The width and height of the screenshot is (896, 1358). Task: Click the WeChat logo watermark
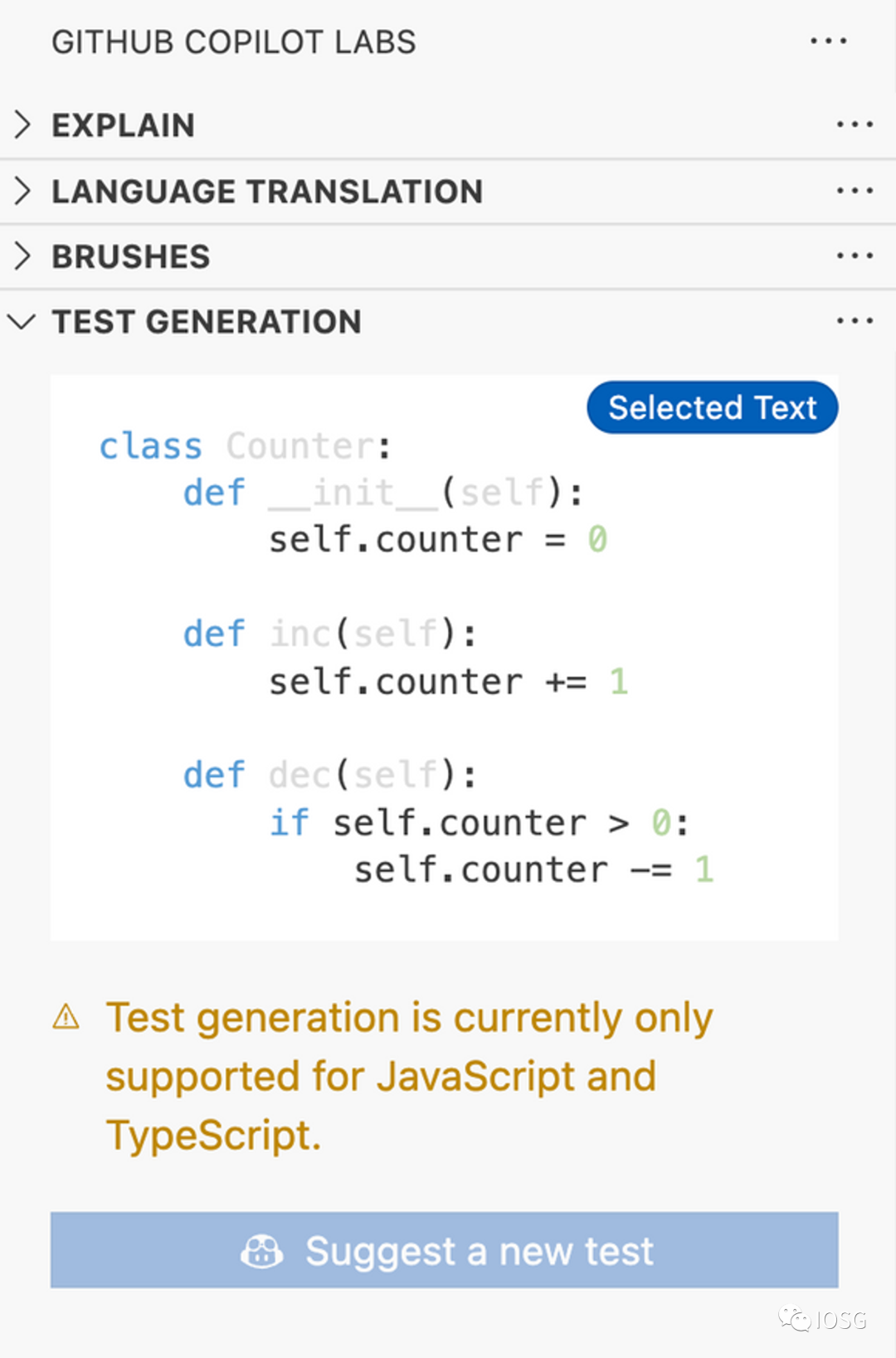coord(794,1319)
